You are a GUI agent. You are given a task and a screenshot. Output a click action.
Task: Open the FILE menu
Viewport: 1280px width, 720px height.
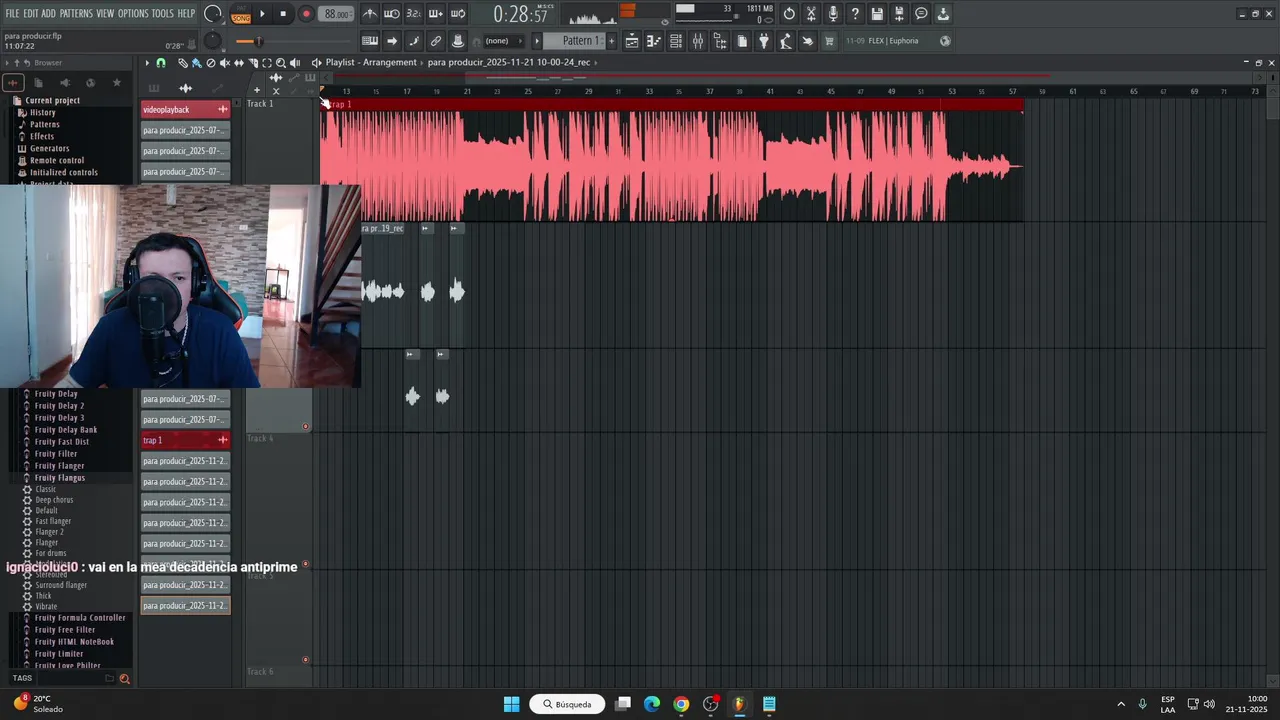[12, 14]
